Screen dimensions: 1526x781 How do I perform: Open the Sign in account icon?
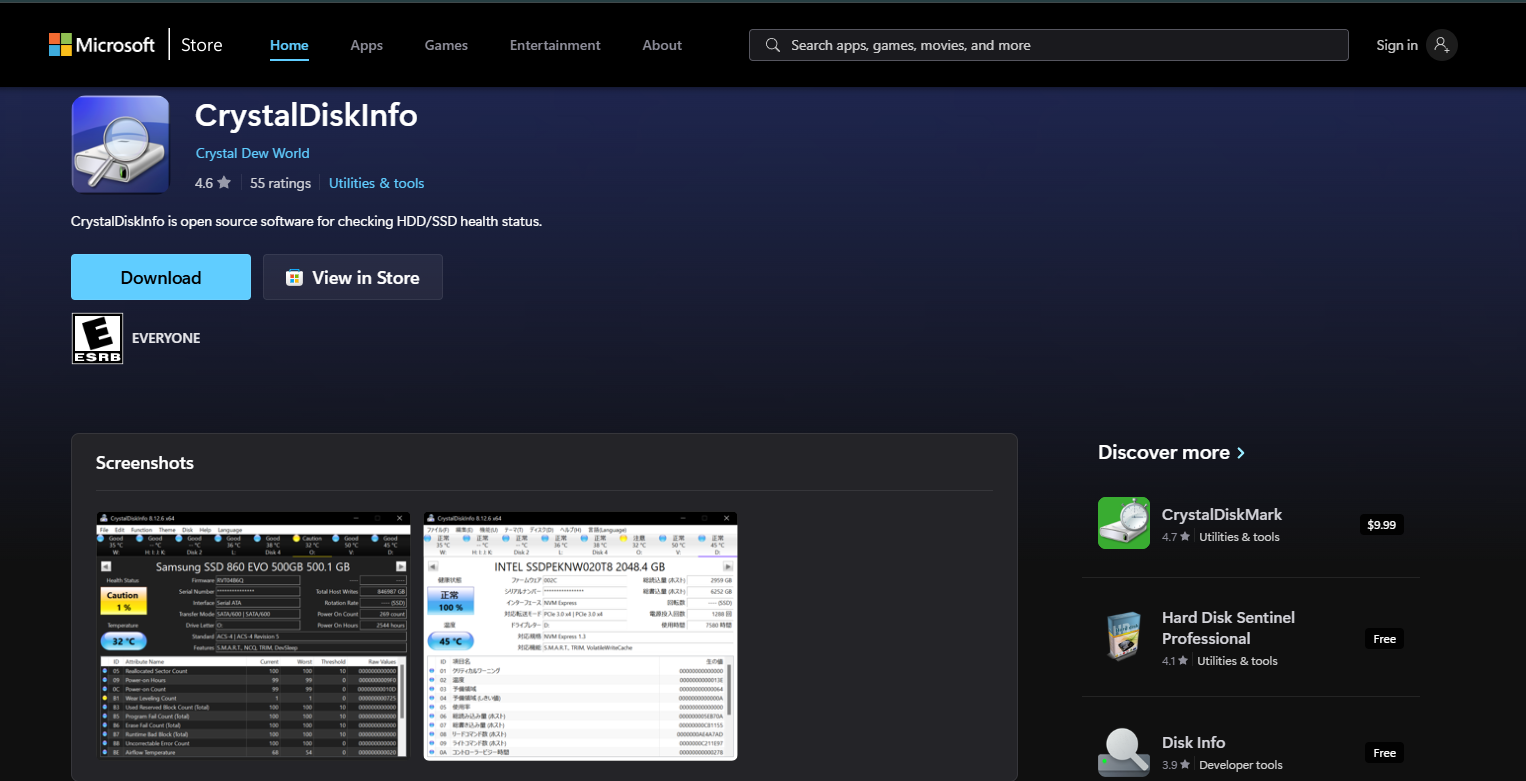(1442, 45)
